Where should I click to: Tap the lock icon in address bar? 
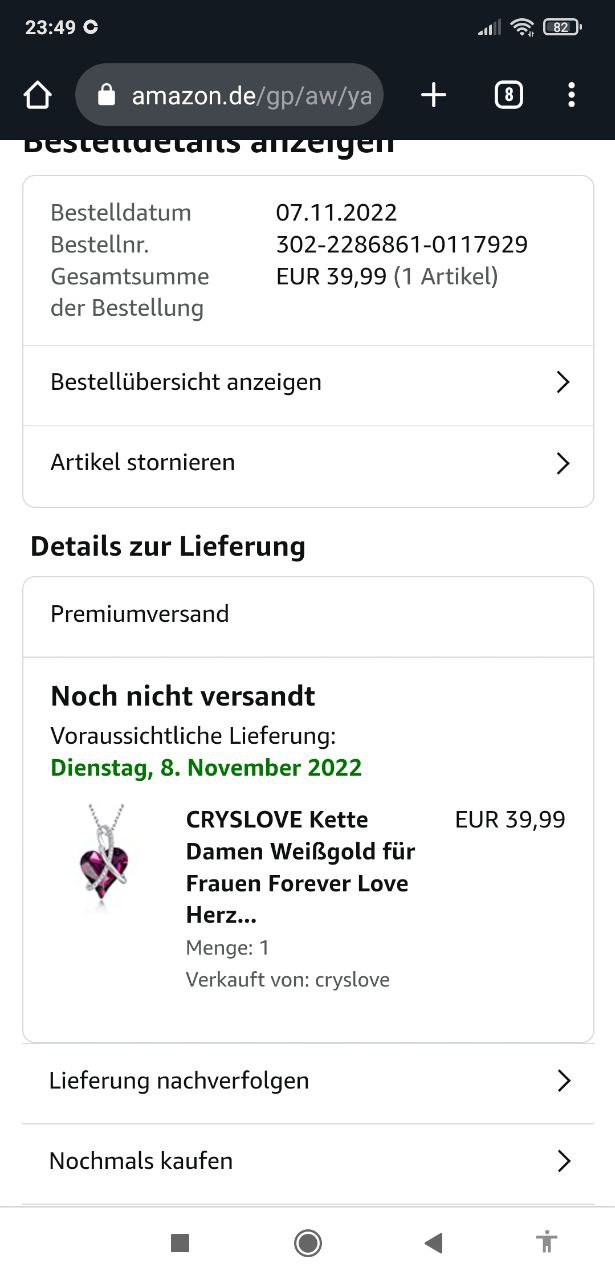tap(107, 95)
